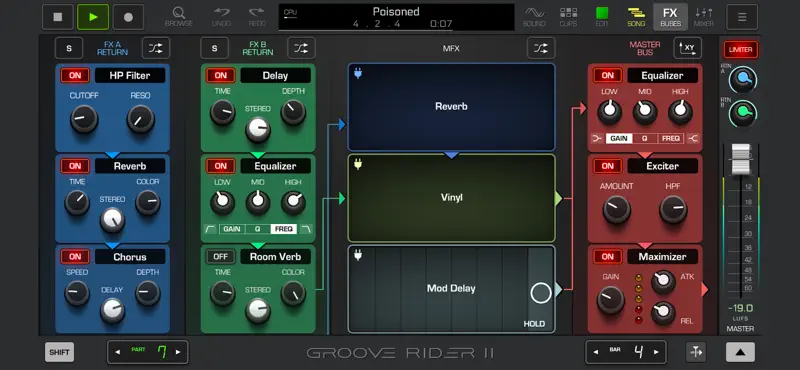
Task: Toggle the FX A Reverb ON switch
Action: (75, 166)
